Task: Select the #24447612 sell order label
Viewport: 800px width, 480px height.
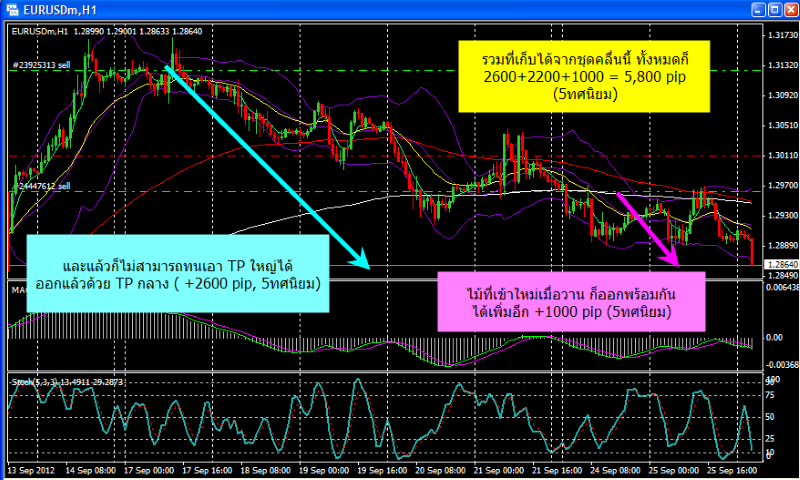Action: click(41, 186)
